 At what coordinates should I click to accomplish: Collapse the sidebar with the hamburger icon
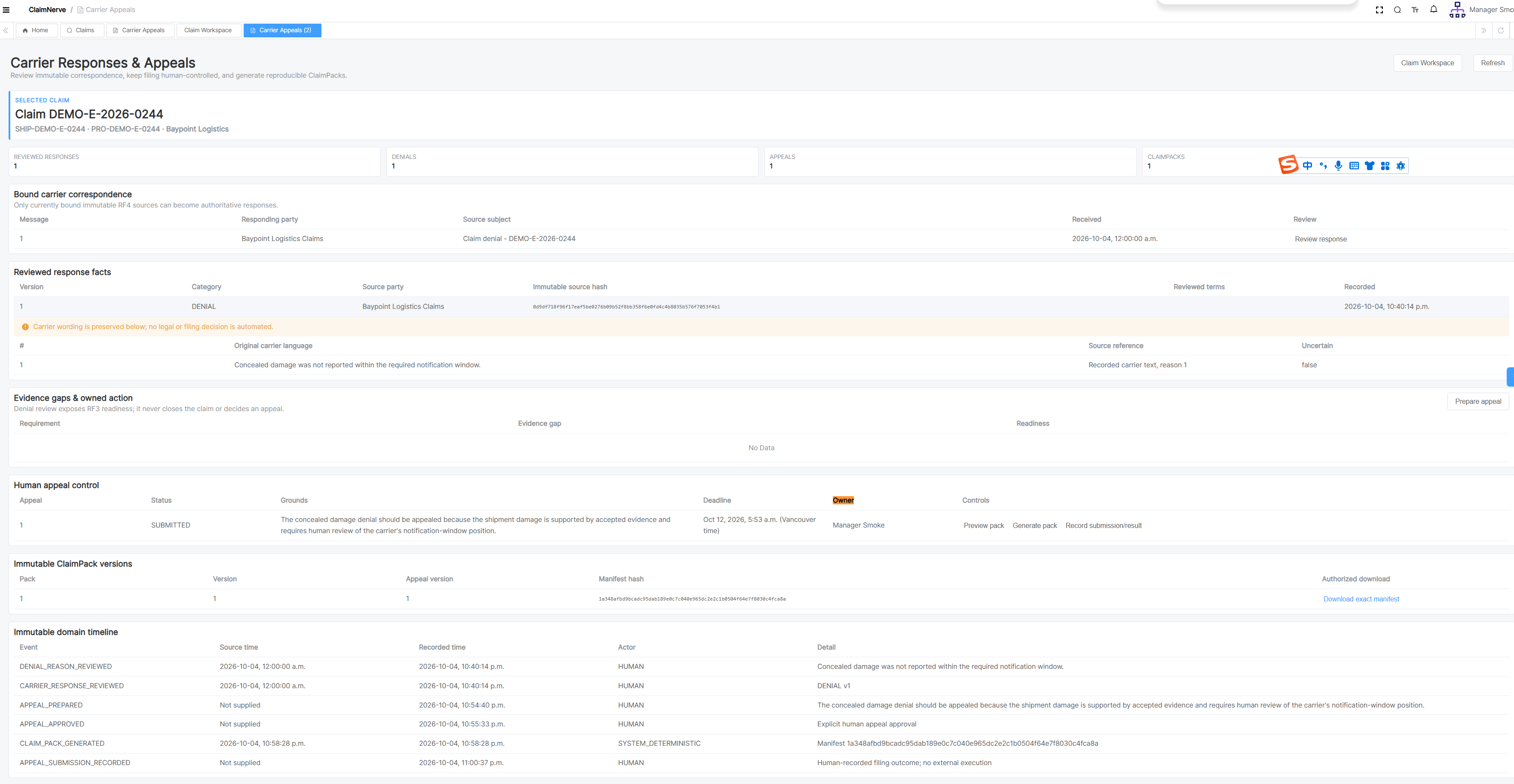click(6, 10)
